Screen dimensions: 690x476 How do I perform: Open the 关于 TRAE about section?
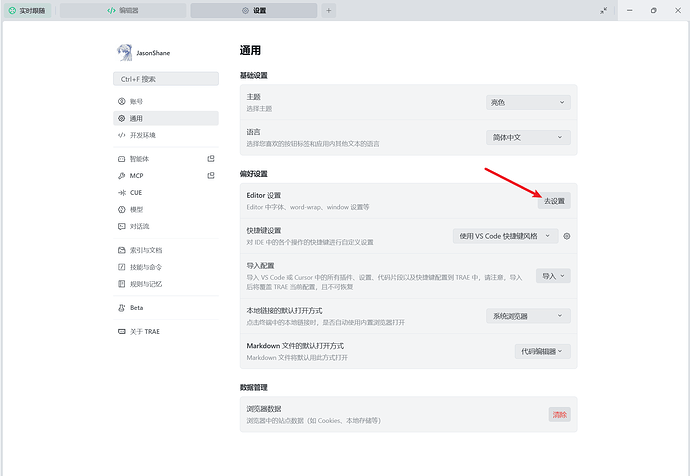coord(165,331)
